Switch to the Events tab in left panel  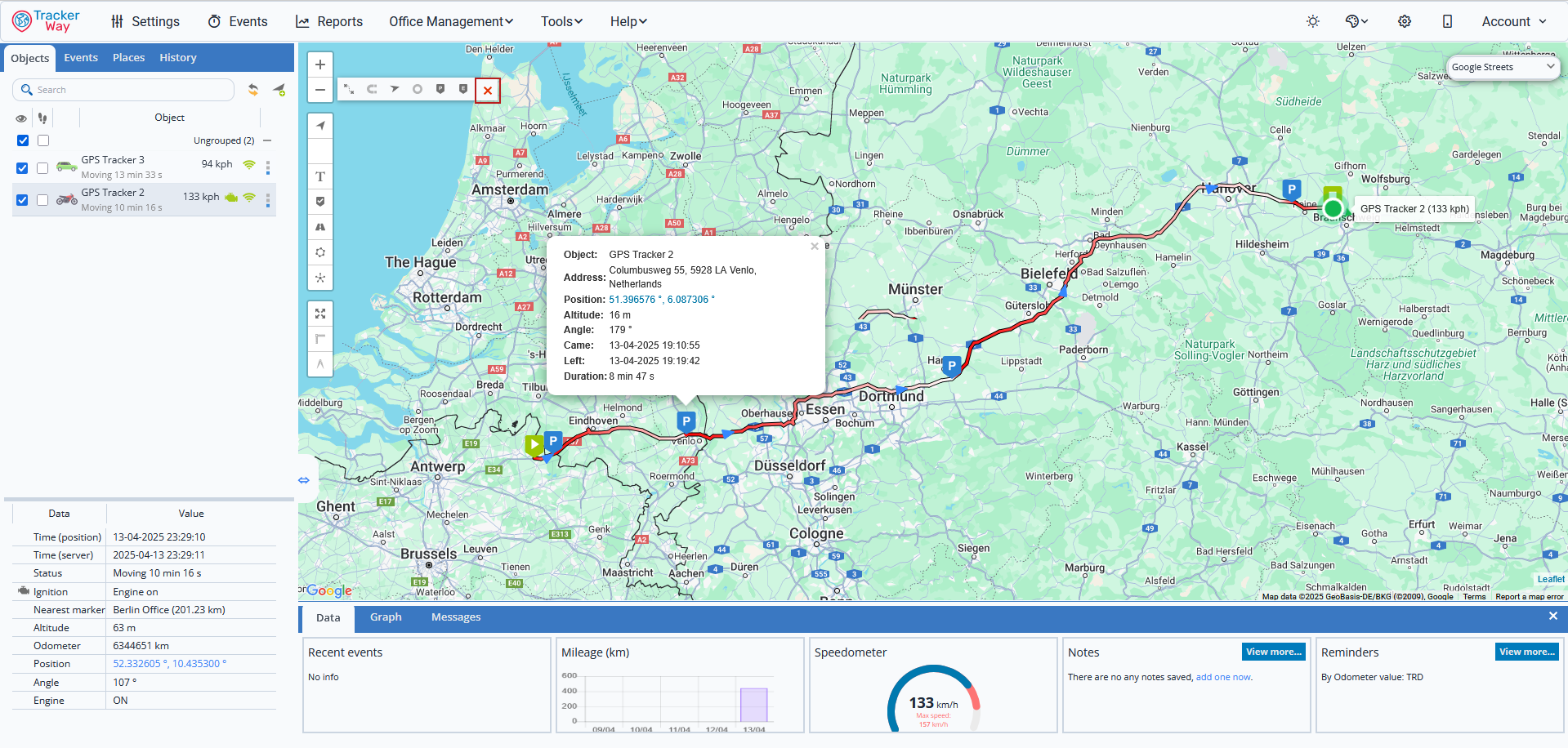(x=81, y=58)
